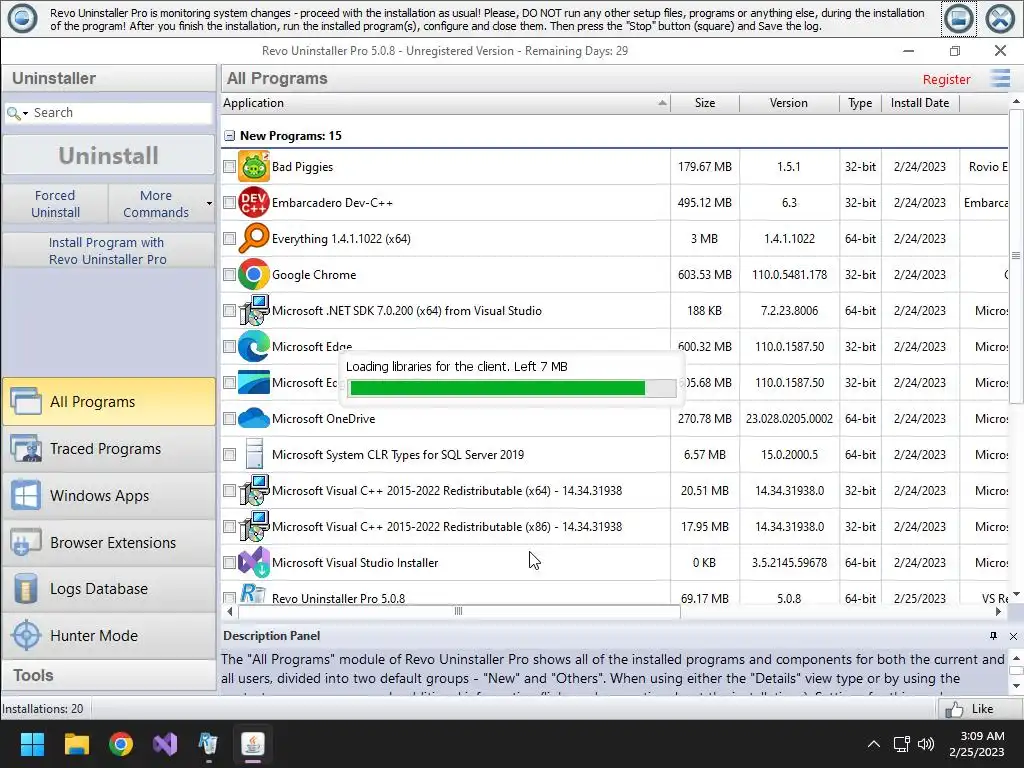Open the Windows Apps module
The height and width of the screenshot is (768, 1024).
tap(109, 496)
